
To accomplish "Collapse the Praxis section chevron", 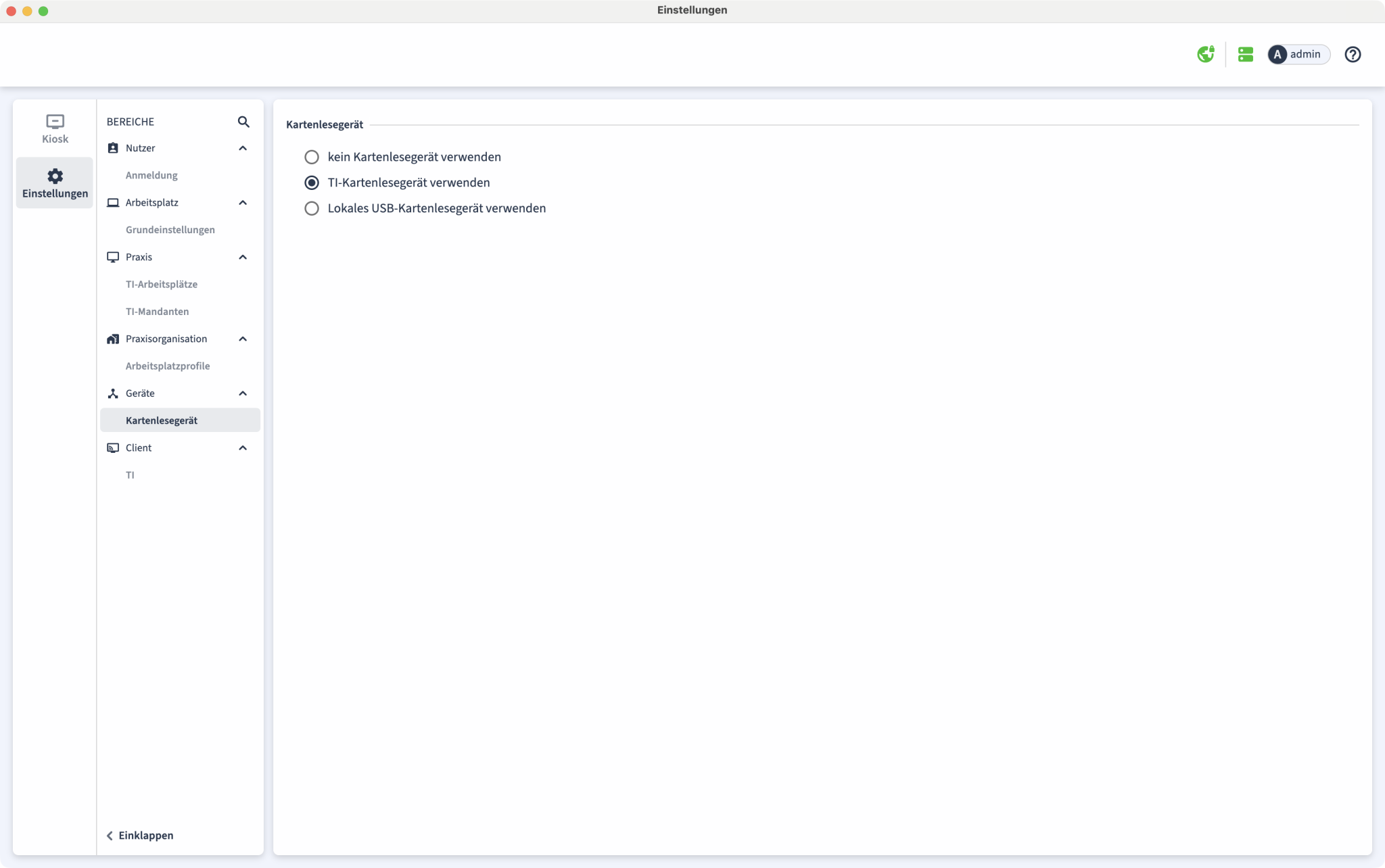I will [x=243, y=257].
